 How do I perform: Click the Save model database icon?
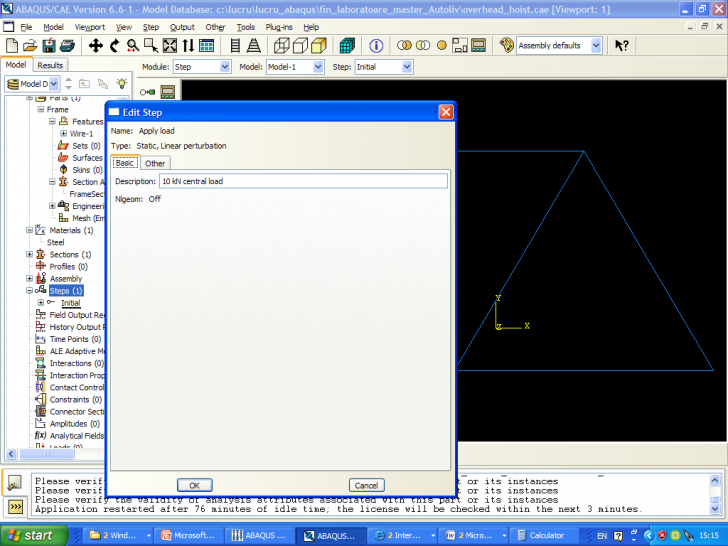click(x=48, y=46)
